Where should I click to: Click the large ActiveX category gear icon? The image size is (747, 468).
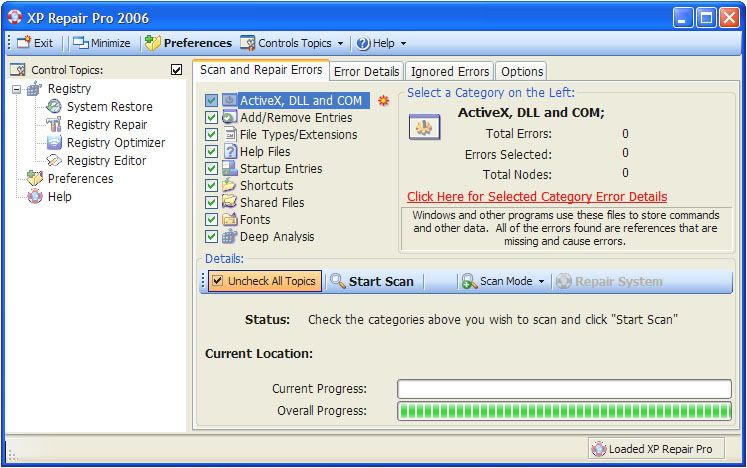point(424,128)
